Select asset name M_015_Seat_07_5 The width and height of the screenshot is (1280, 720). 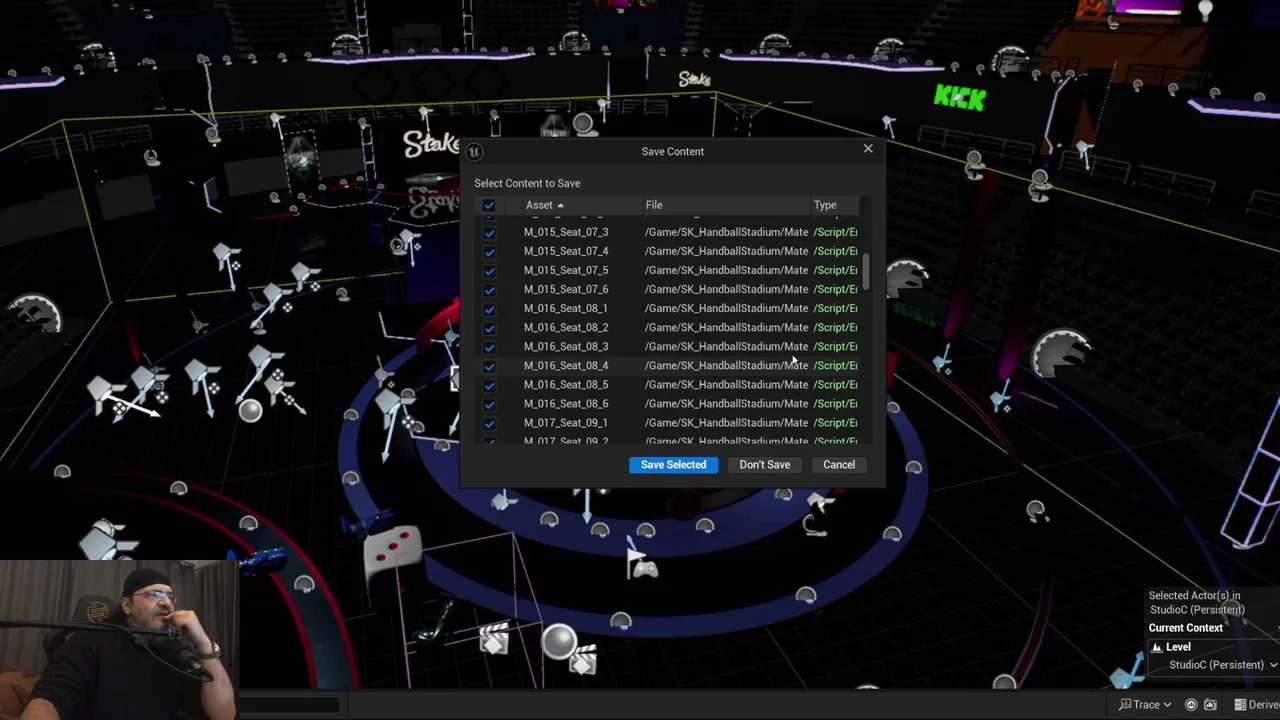click(x=566, y=270)
